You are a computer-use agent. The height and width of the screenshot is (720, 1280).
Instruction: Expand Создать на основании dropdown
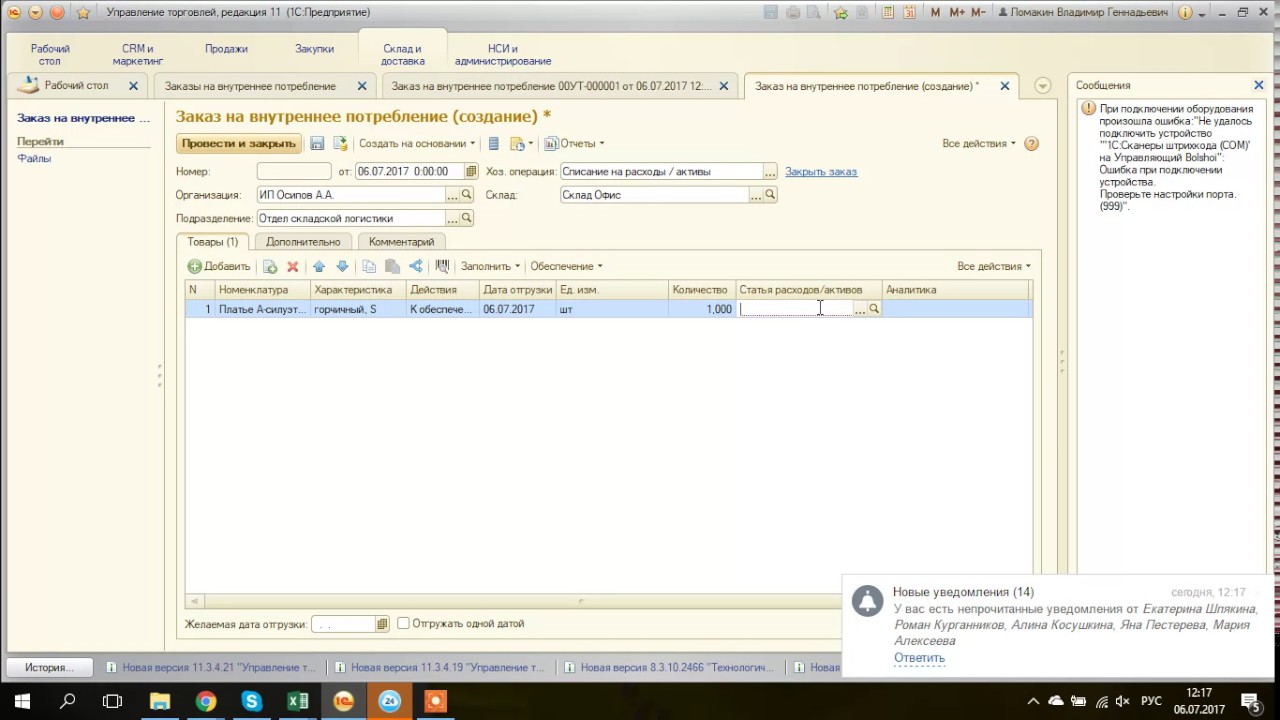tap(417, 143)
